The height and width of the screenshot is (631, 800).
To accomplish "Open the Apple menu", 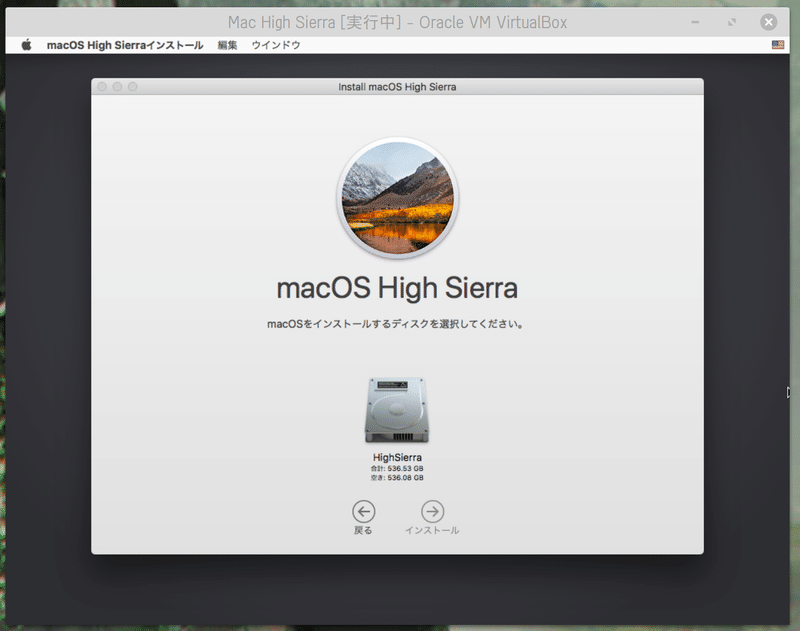I will [x=27, y=45].
